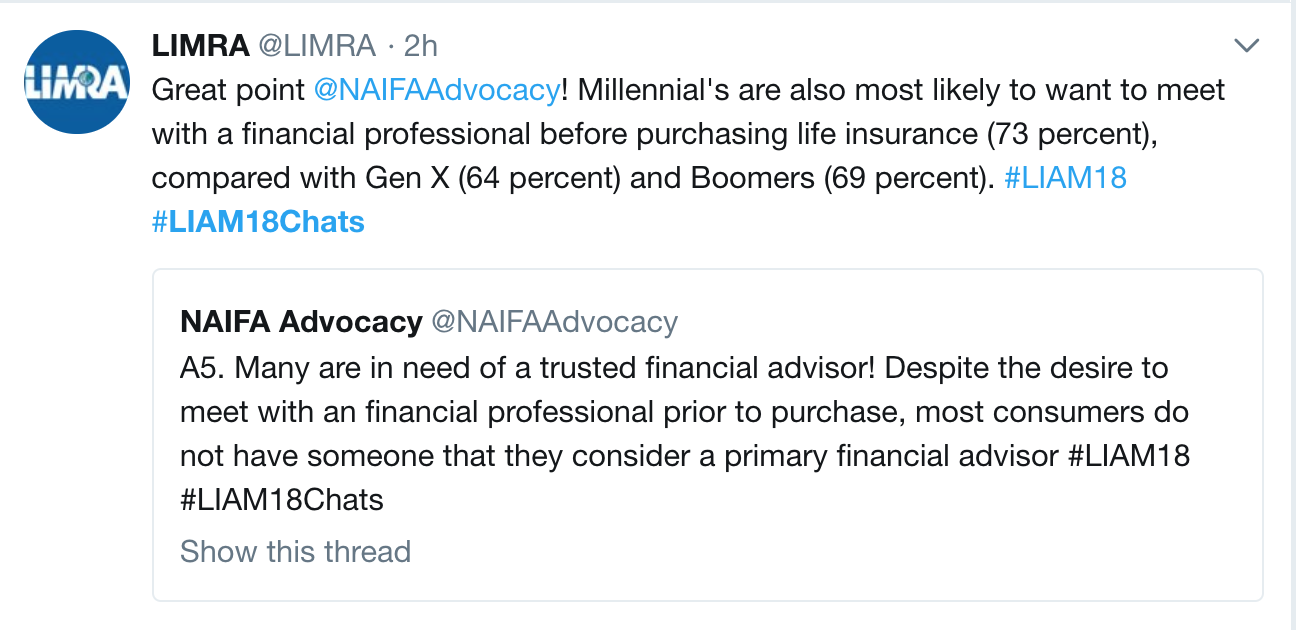The width and height of the screenshot is (1296, 630).
Task: Open the bold LIMRA display name
Action: [200, 45]
